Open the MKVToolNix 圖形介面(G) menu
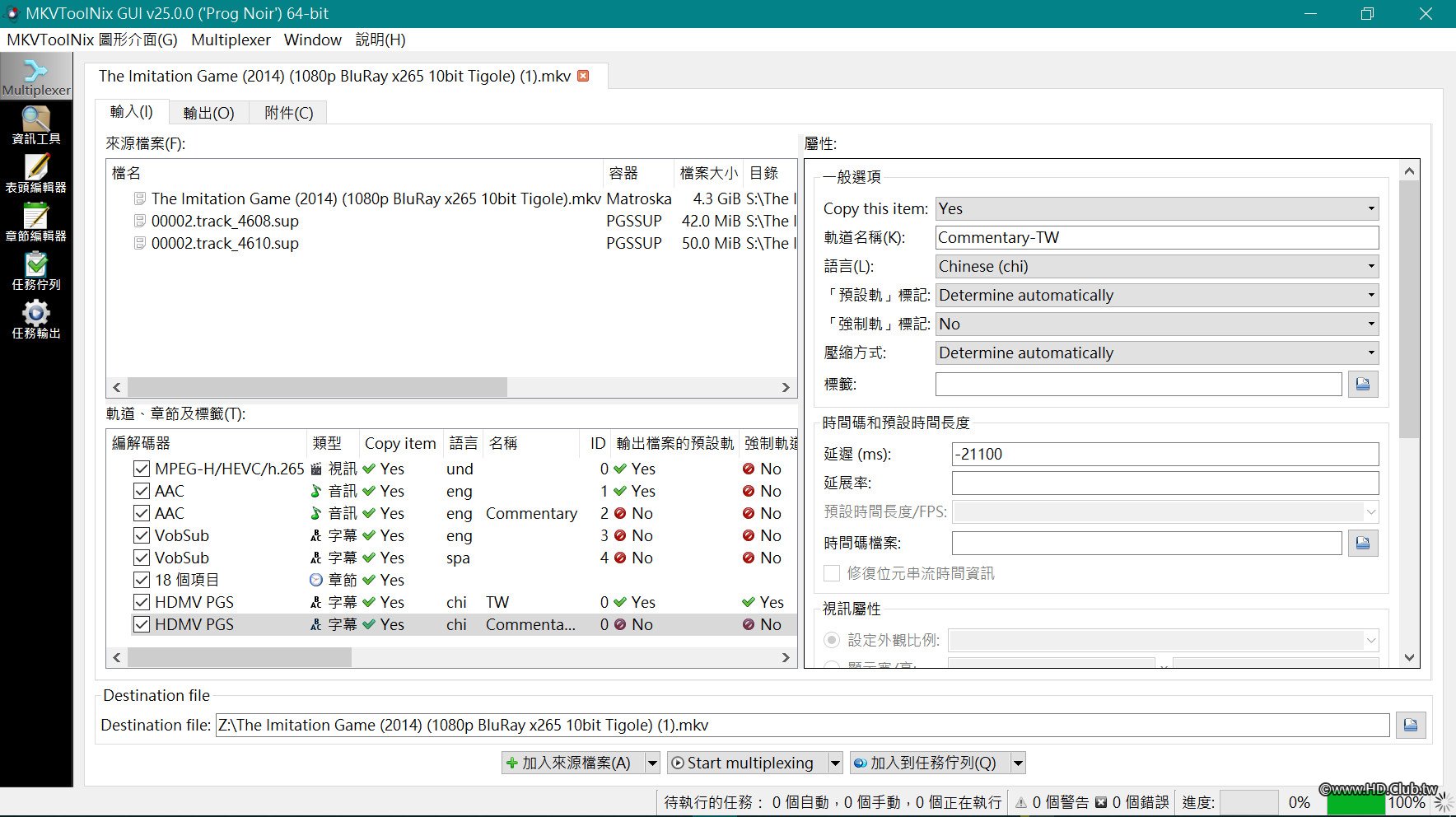The height and width of the screenshot is (817, 1456). (92, 40)
